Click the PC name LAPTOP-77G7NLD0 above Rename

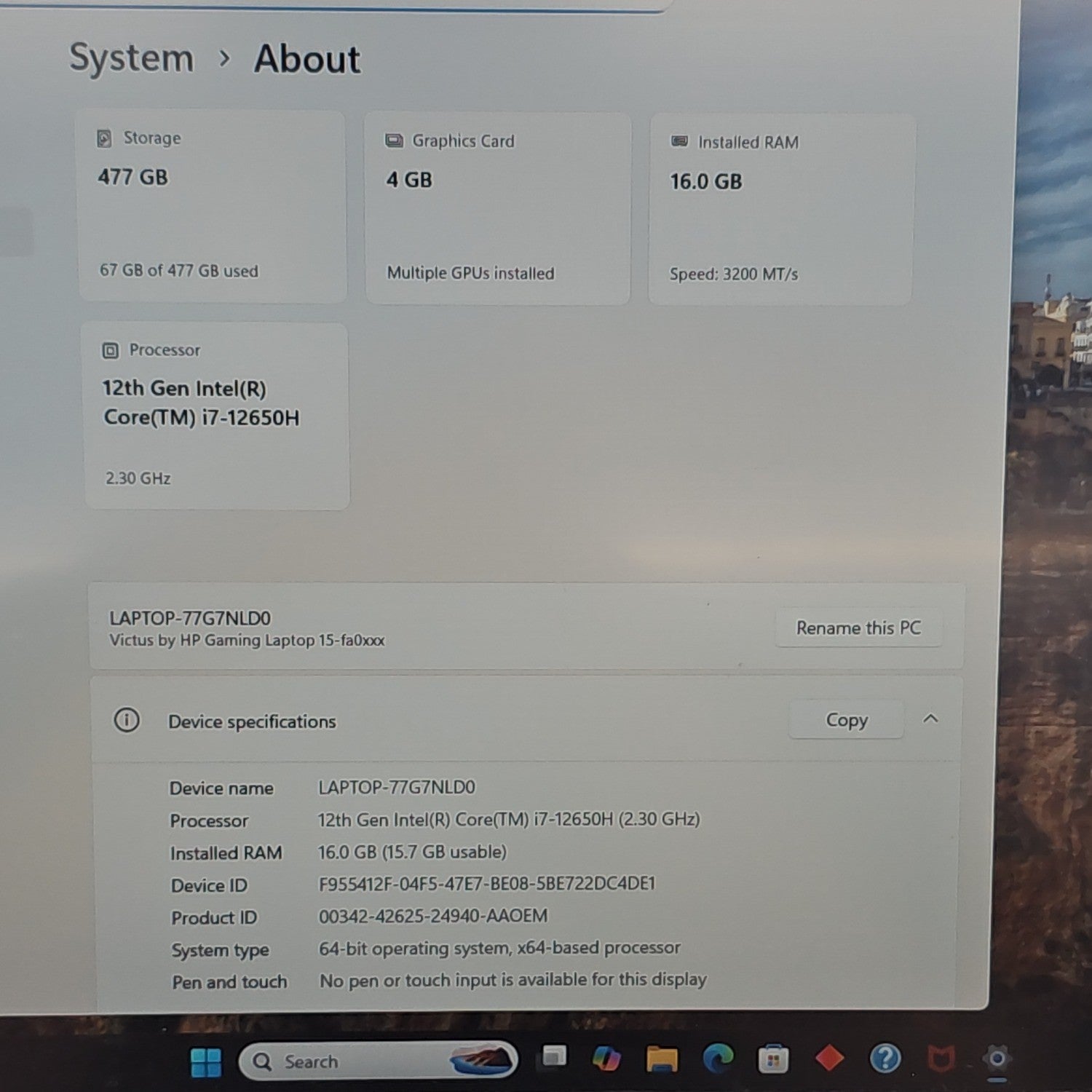190,618
